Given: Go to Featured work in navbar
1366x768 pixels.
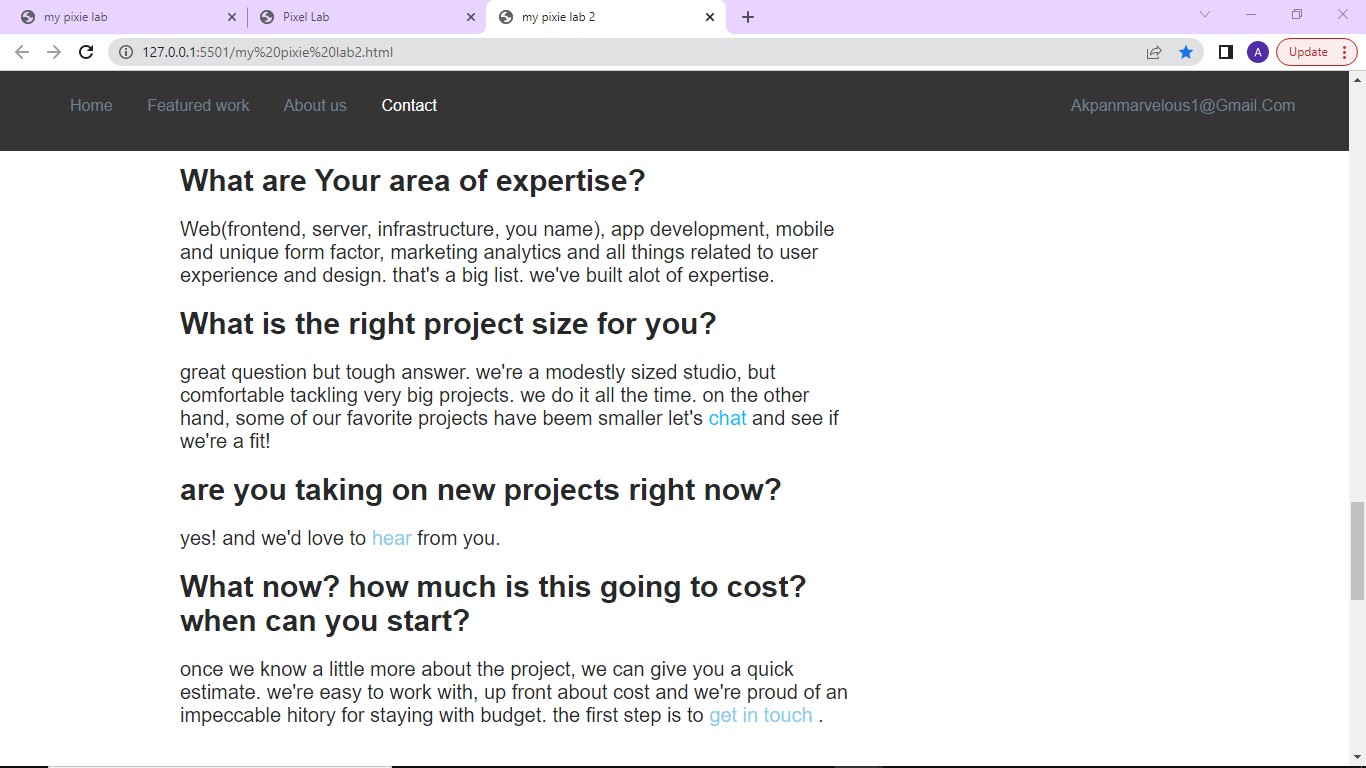Looking at the screenshot, I should point(198,105).
